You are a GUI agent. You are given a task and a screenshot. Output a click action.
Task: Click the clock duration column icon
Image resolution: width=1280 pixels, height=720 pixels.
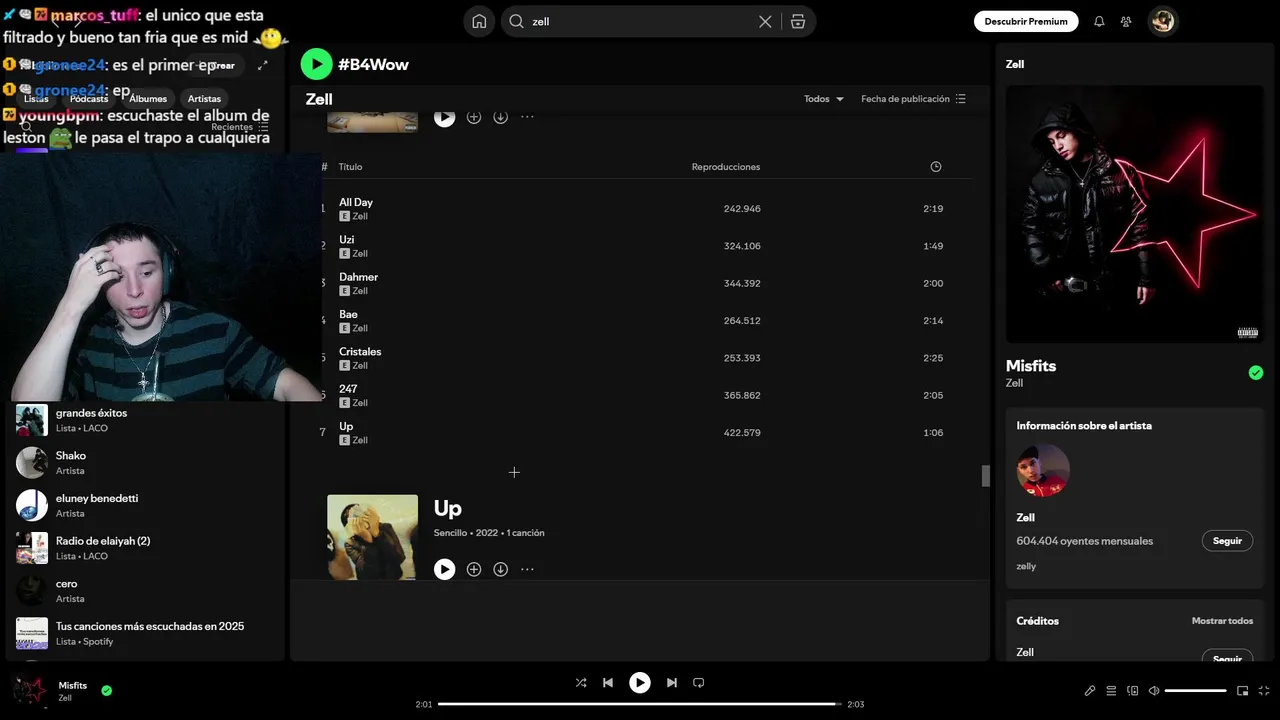pyautogui.click(x=936, y=167)
